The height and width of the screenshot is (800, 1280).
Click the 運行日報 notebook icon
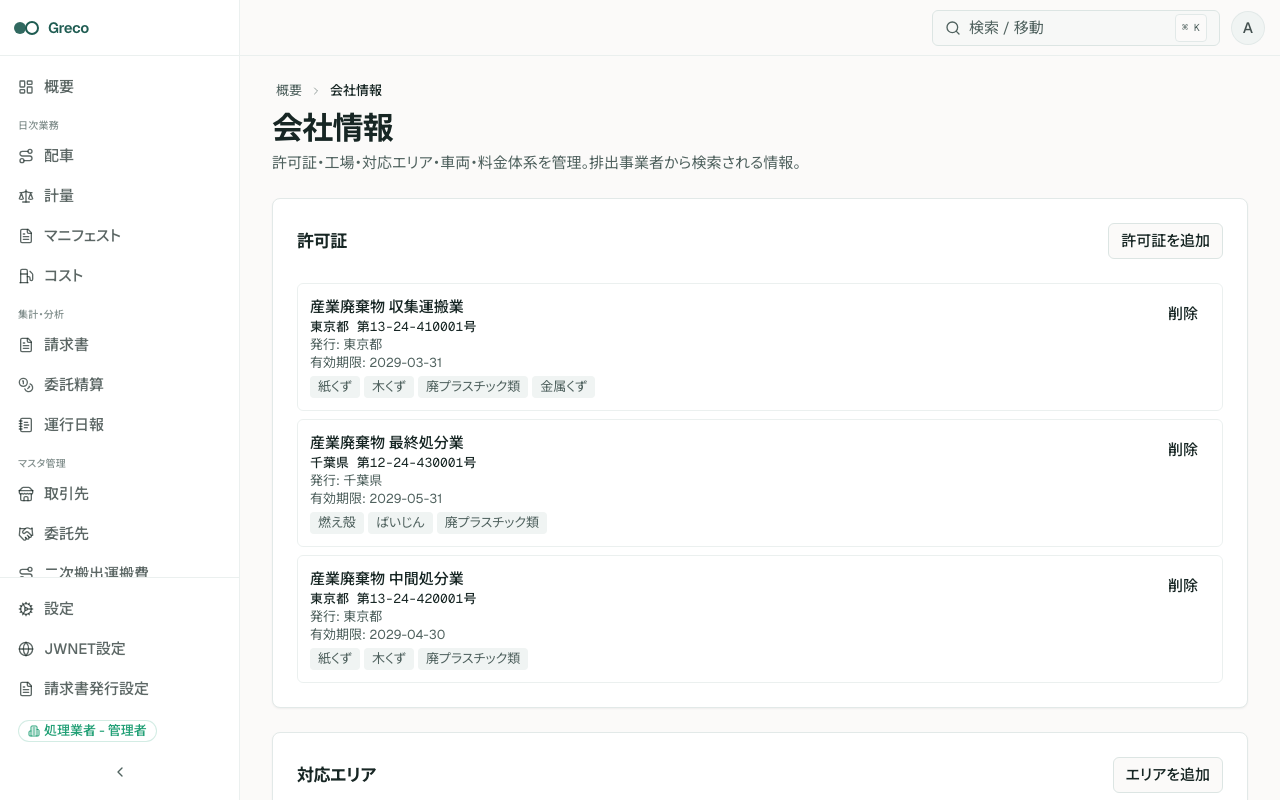[26, 425]
